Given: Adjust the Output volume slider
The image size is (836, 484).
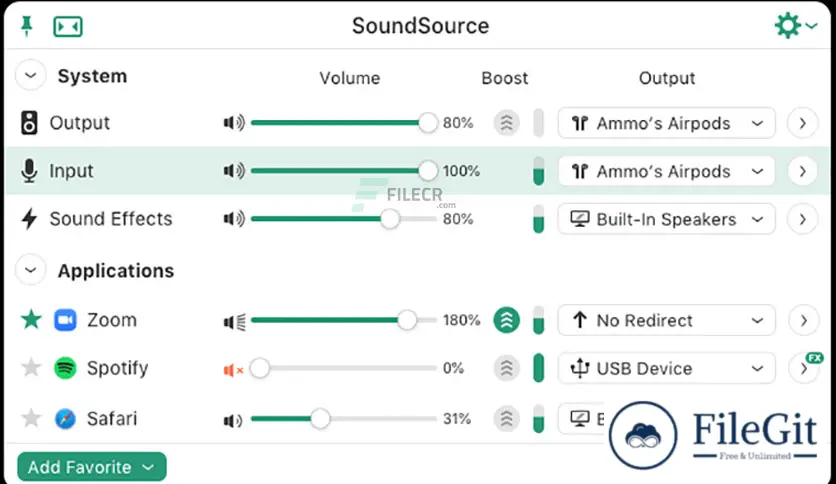Looking at the screenshot, I should click(x=344, y=123).
